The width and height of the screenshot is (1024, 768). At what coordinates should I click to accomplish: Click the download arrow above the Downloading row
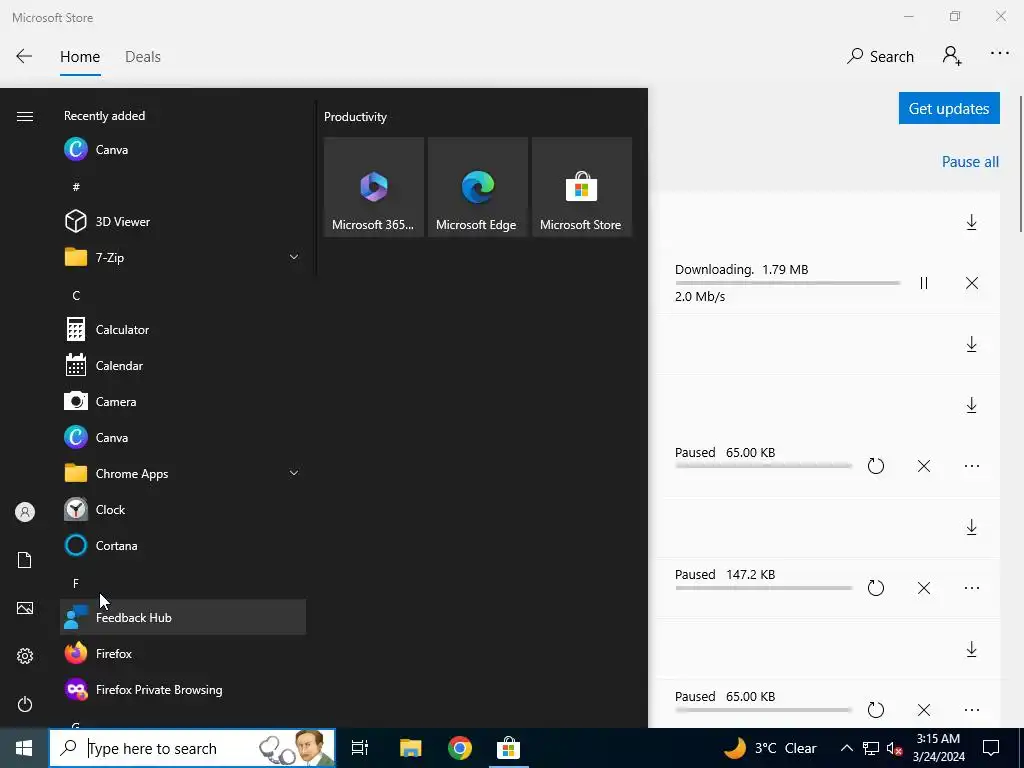[971, 222]
